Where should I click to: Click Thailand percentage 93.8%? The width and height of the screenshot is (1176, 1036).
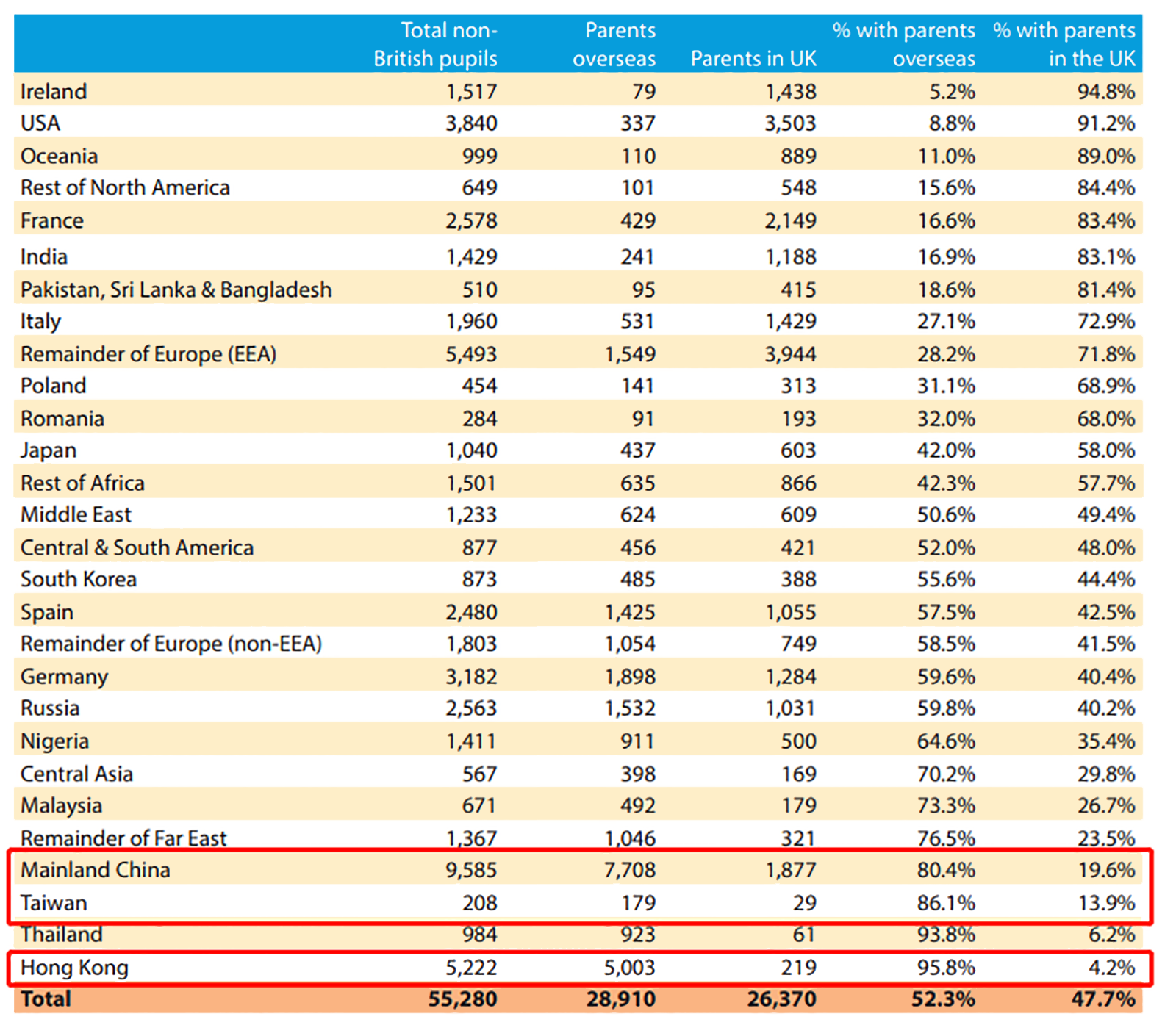[x=946, y=935]
